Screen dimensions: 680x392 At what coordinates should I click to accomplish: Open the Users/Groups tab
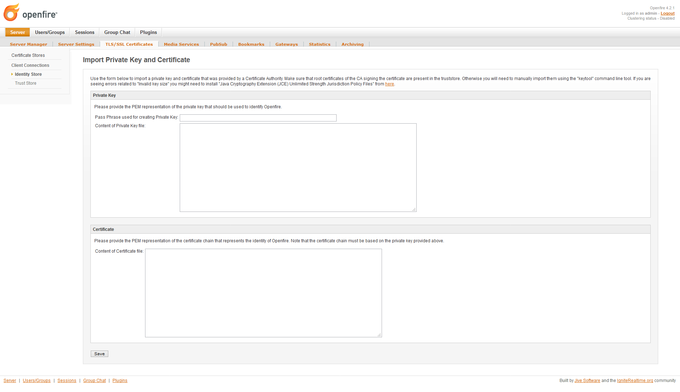tap(50, 32)
